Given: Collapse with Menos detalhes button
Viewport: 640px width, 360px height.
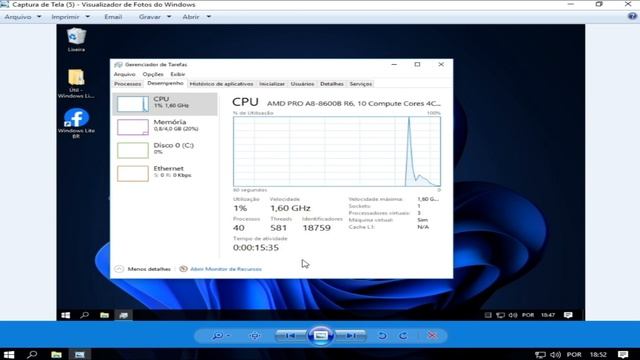Looking at the screenshot, I should coord(142,269).
